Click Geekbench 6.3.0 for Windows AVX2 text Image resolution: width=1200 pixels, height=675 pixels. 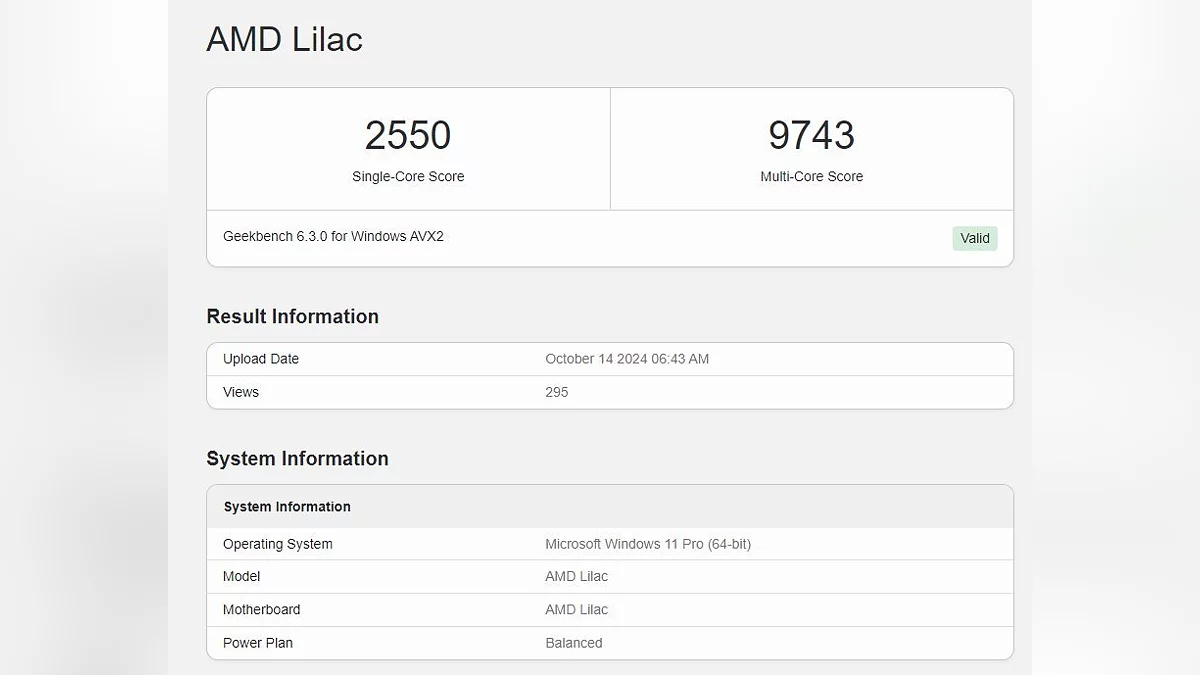point(333,237)
